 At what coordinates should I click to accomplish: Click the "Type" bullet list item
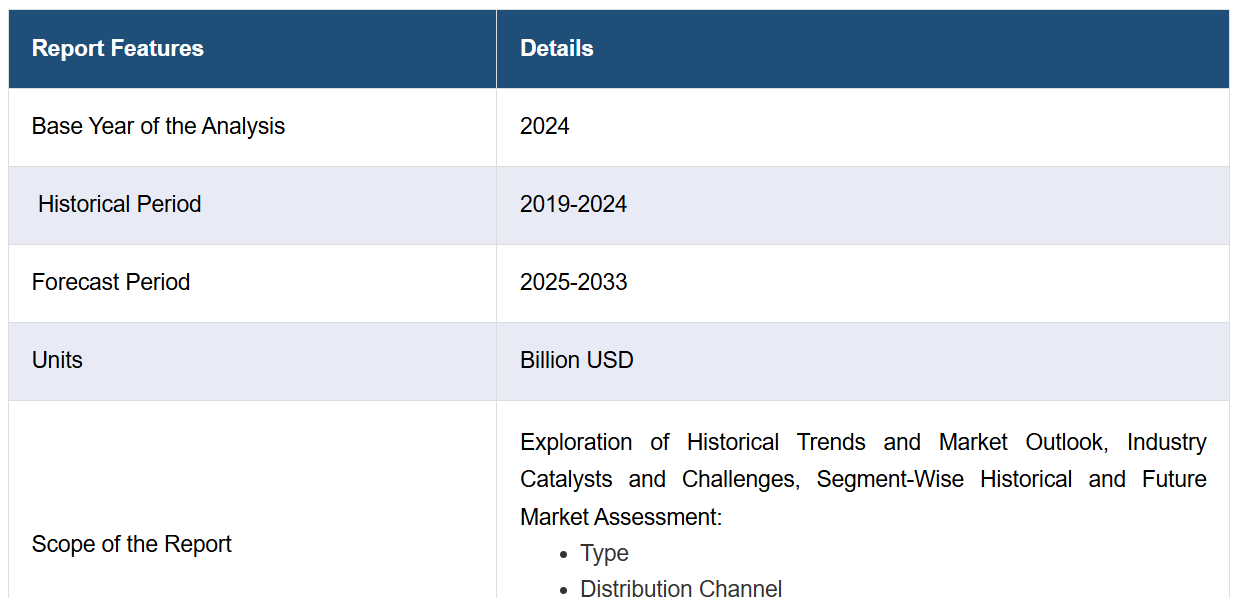604,553
